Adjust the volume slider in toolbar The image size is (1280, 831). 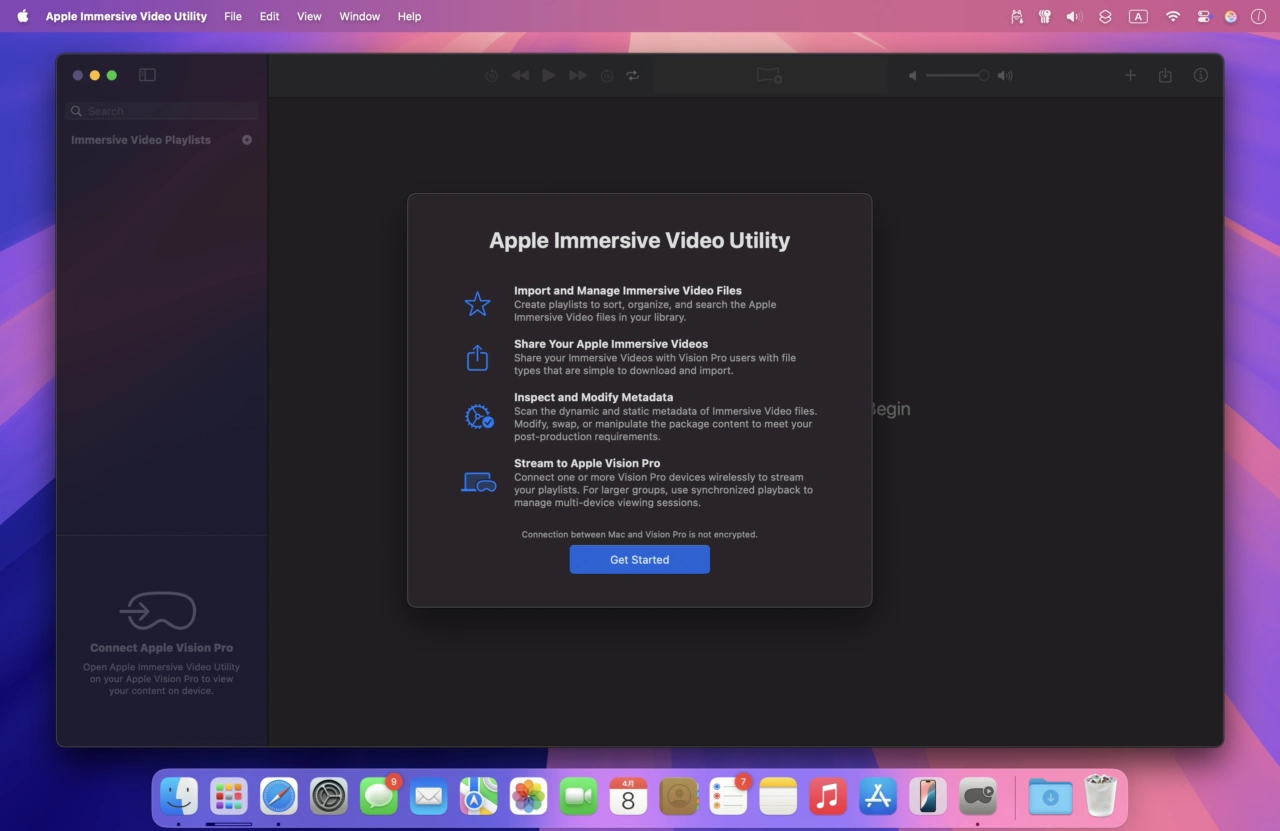pyautogui.click(x=956, y=75)
